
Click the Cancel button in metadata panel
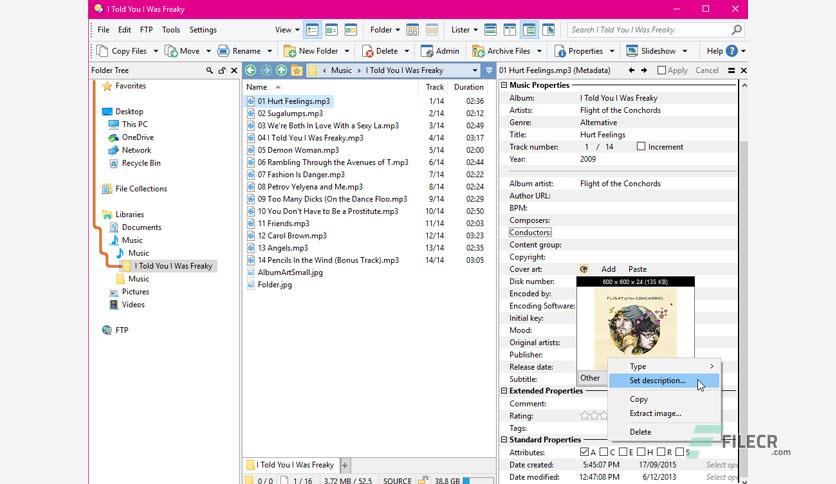click(707, 70)
